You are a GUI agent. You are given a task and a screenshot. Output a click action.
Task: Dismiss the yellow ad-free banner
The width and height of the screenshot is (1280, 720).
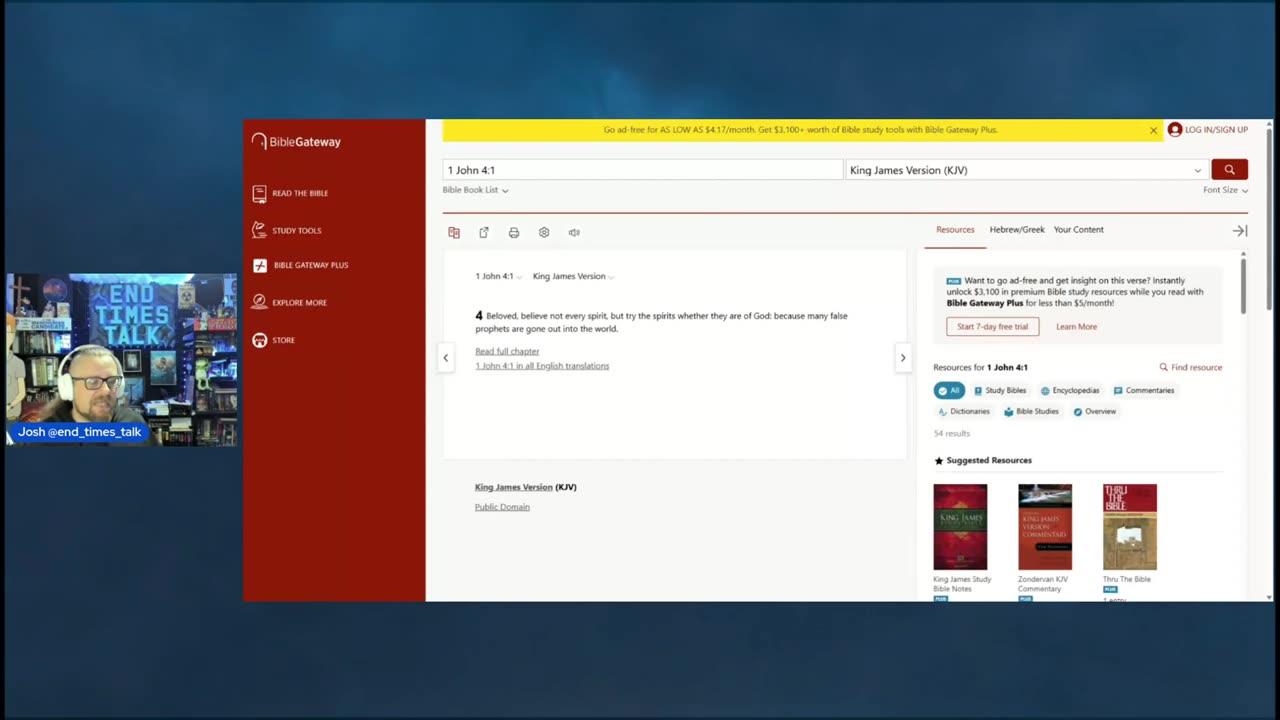click(x=1153, y=130)
